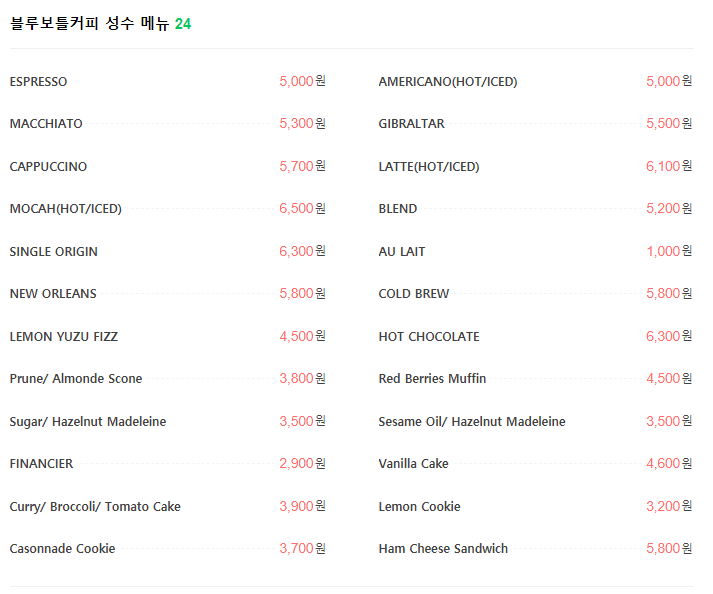Click the Casonnade Cookie price 3,700원

click(302, 549)
